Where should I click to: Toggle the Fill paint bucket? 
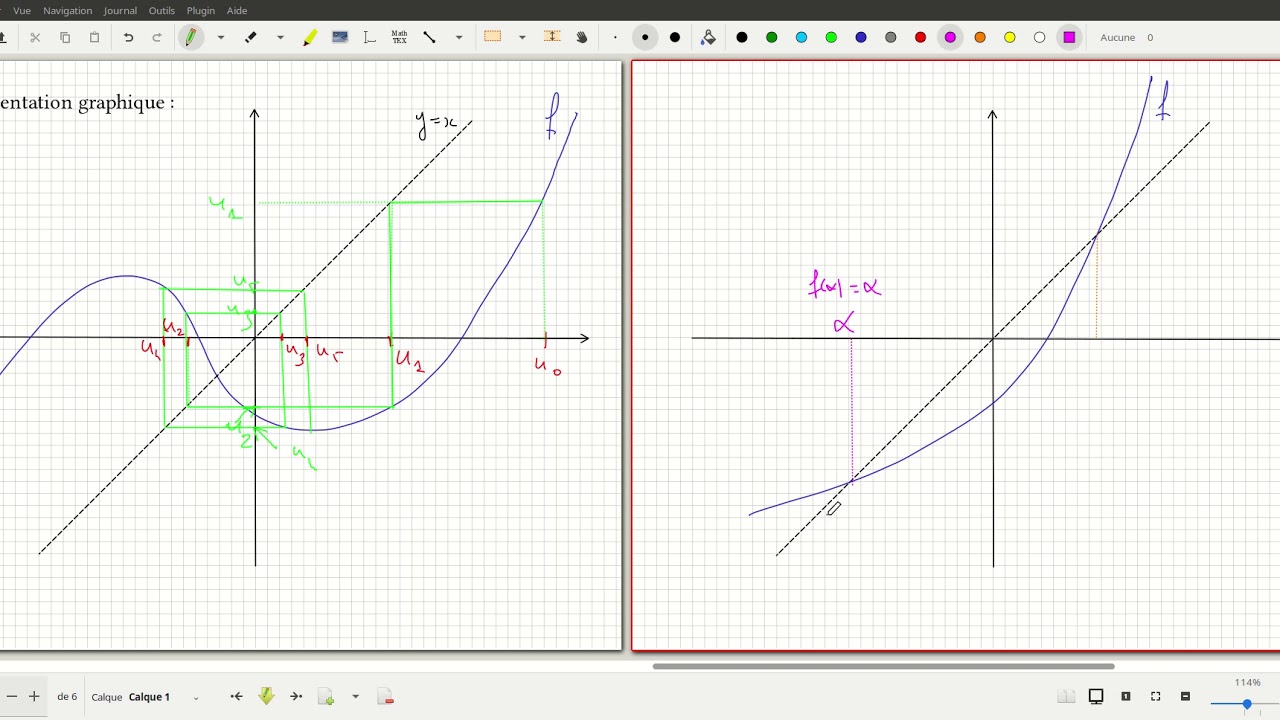(708, 37)
